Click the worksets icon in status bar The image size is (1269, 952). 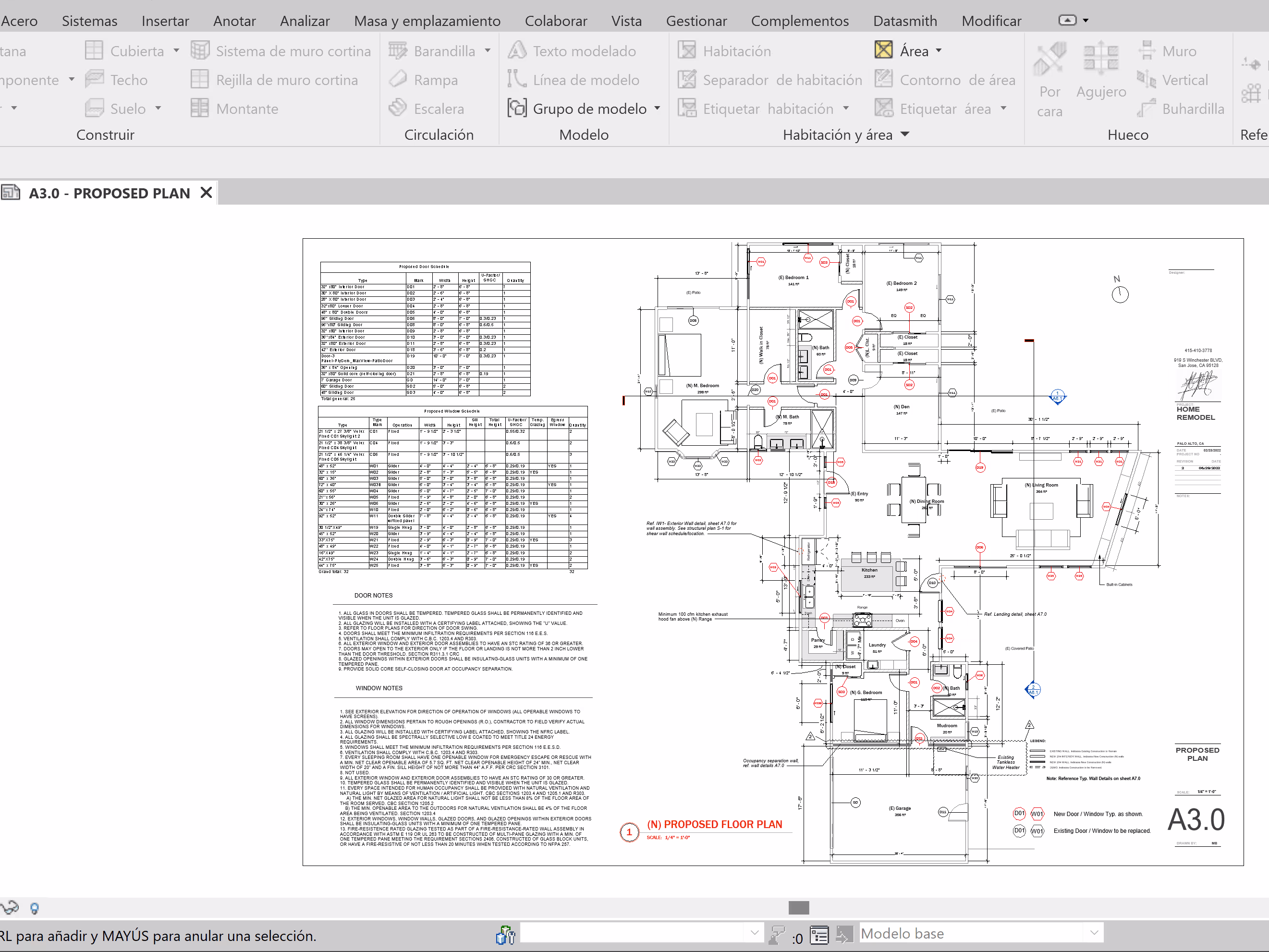(505, 935)
